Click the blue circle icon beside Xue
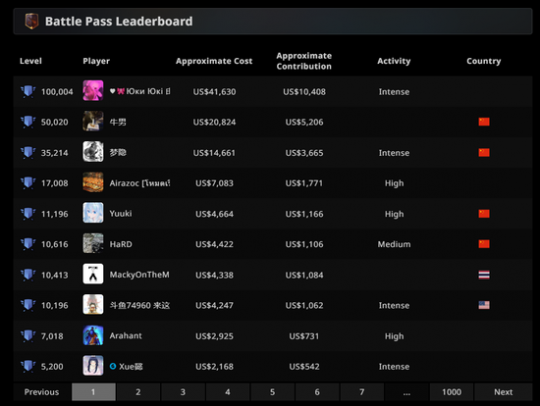Image resolution: width=540 pixels, height=406 pixels. 113,366
